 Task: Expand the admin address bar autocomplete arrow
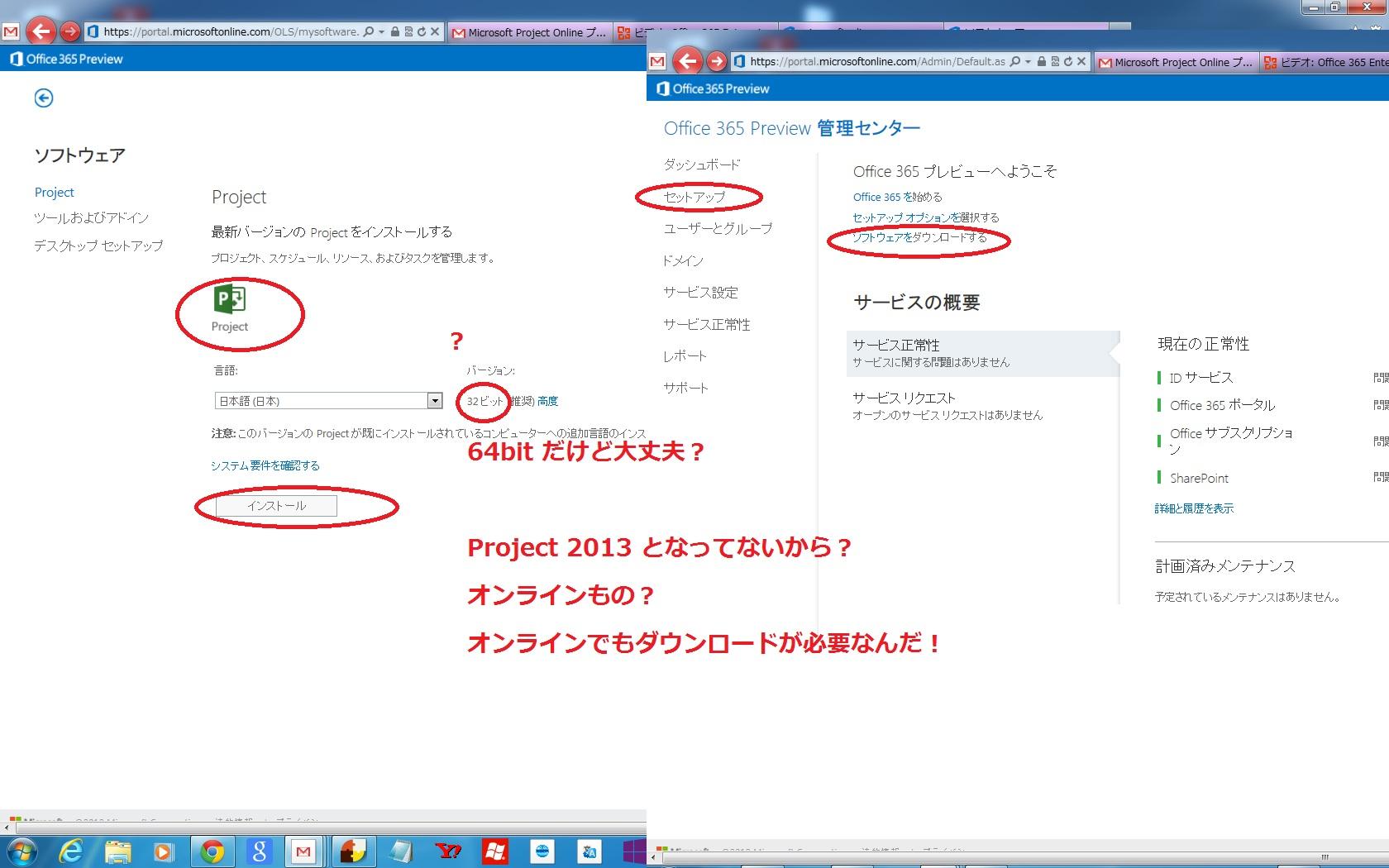[x=1028, y=61]
